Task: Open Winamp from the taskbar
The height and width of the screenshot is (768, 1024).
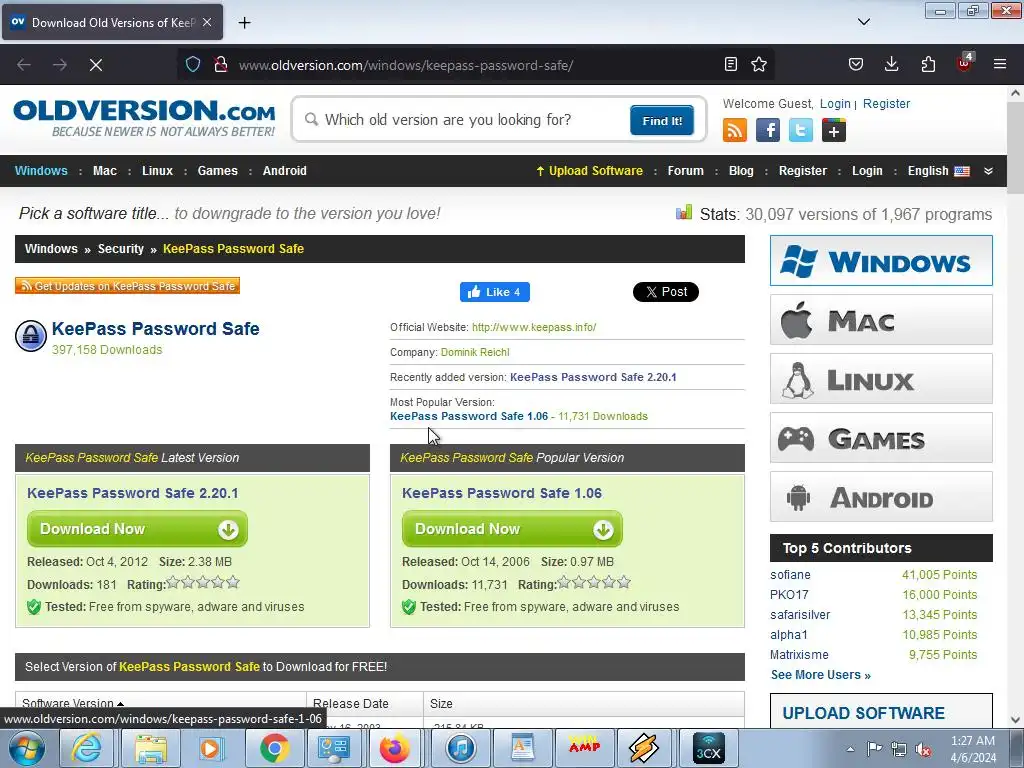Action: point(584,748)
